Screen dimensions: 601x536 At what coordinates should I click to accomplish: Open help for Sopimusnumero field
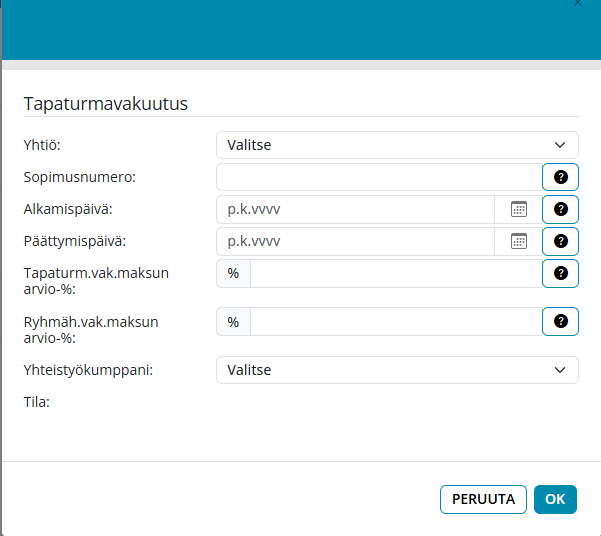pos(560,177)
